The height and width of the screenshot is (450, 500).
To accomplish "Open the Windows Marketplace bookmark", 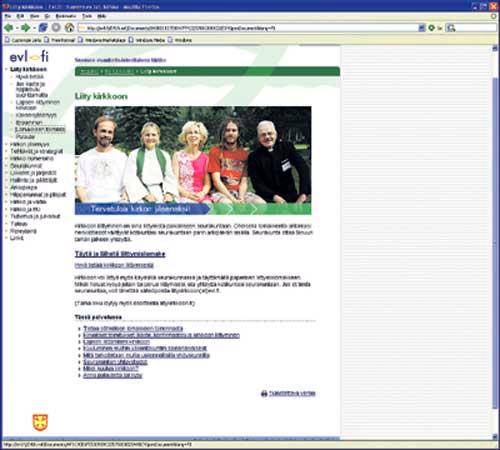I will click(x=102, y=40).
